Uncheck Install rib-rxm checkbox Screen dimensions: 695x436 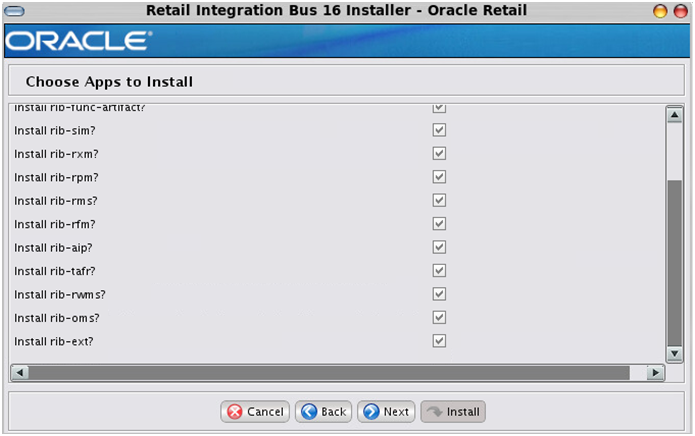click(x=439, y=154)
